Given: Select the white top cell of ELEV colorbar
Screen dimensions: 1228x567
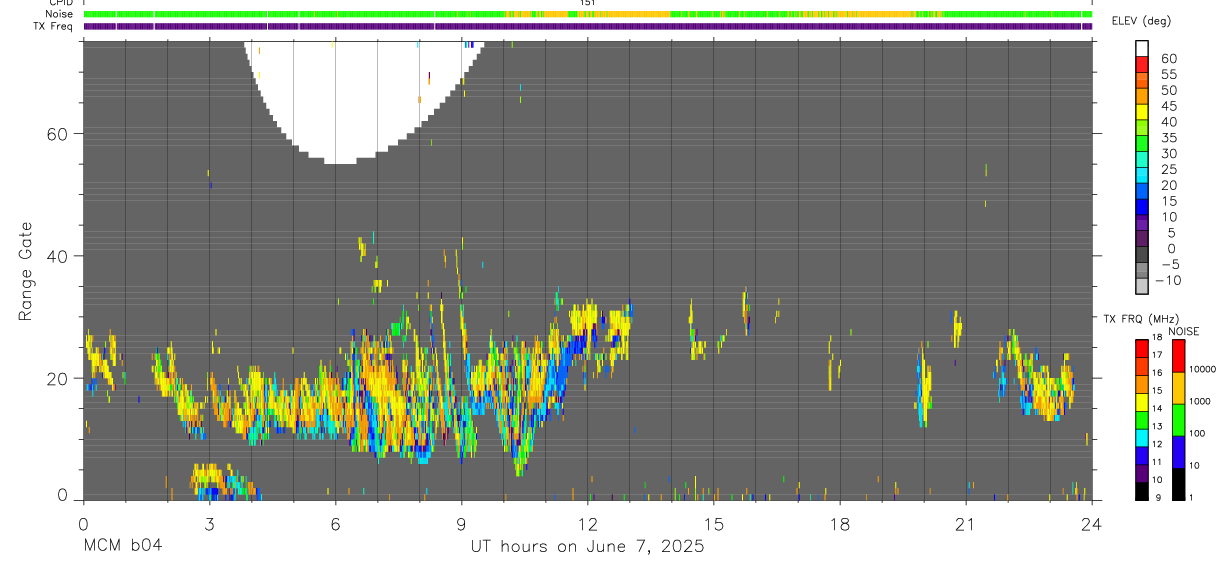Looking at the screenshot, I should pos(1142,49).
